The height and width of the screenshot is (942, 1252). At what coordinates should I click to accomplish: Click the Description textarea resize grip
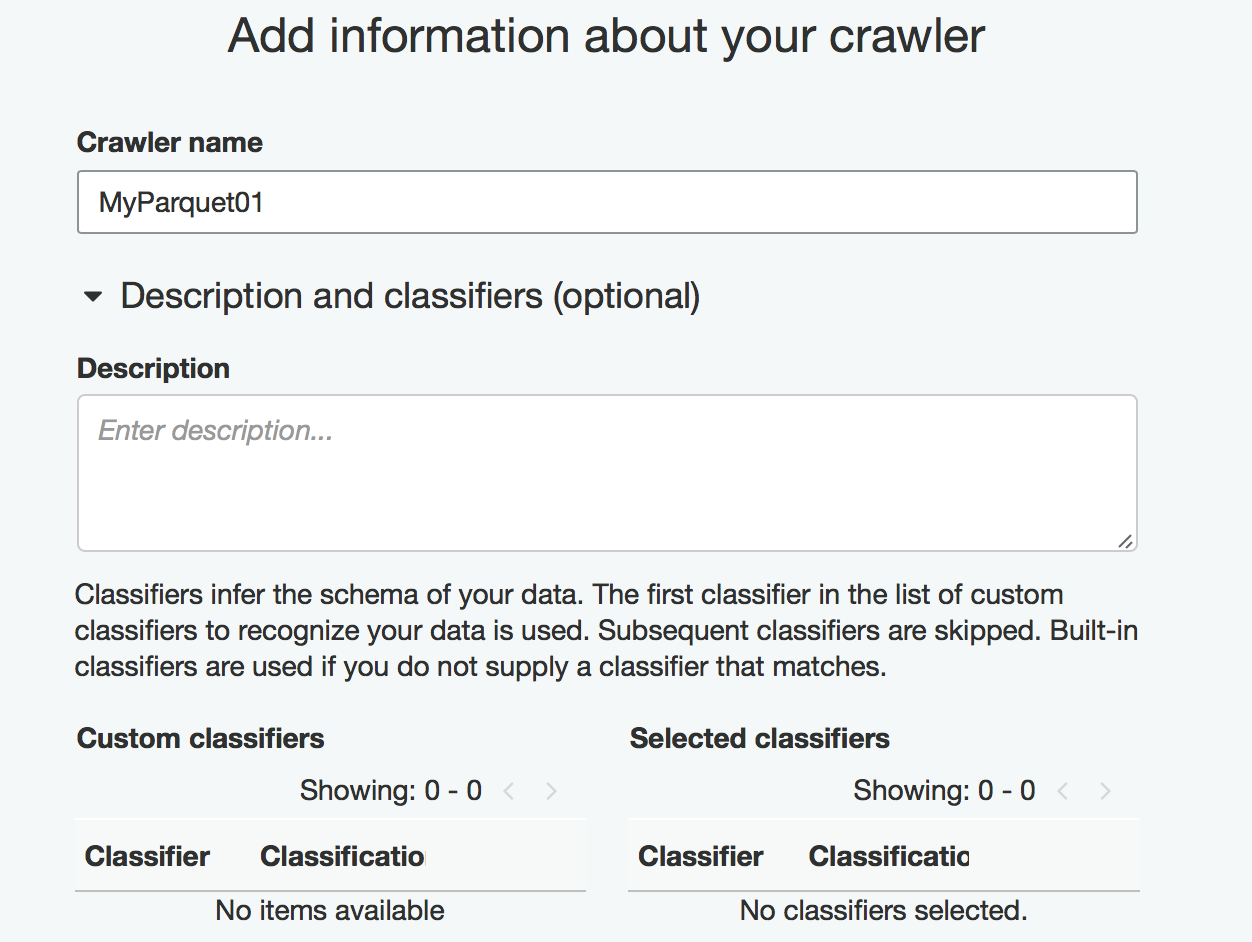click(1125, 540)
